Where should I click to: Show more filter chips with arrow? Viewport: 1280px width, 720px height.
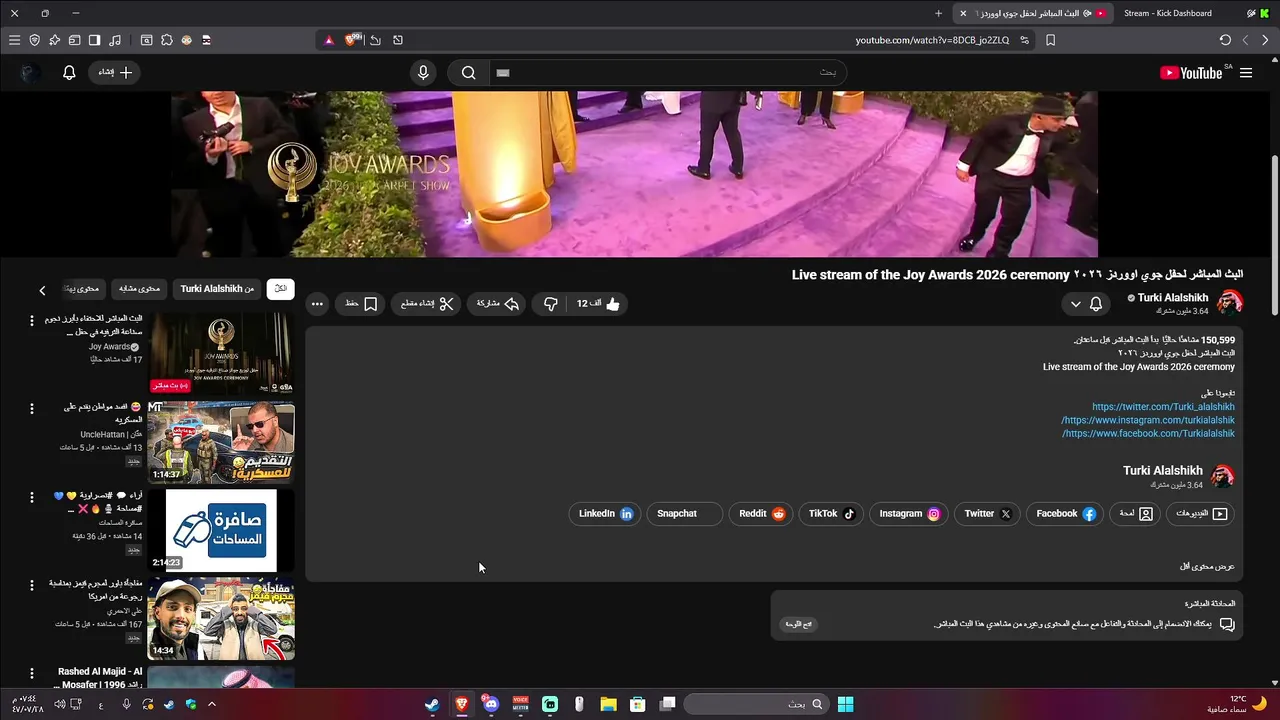42,290
